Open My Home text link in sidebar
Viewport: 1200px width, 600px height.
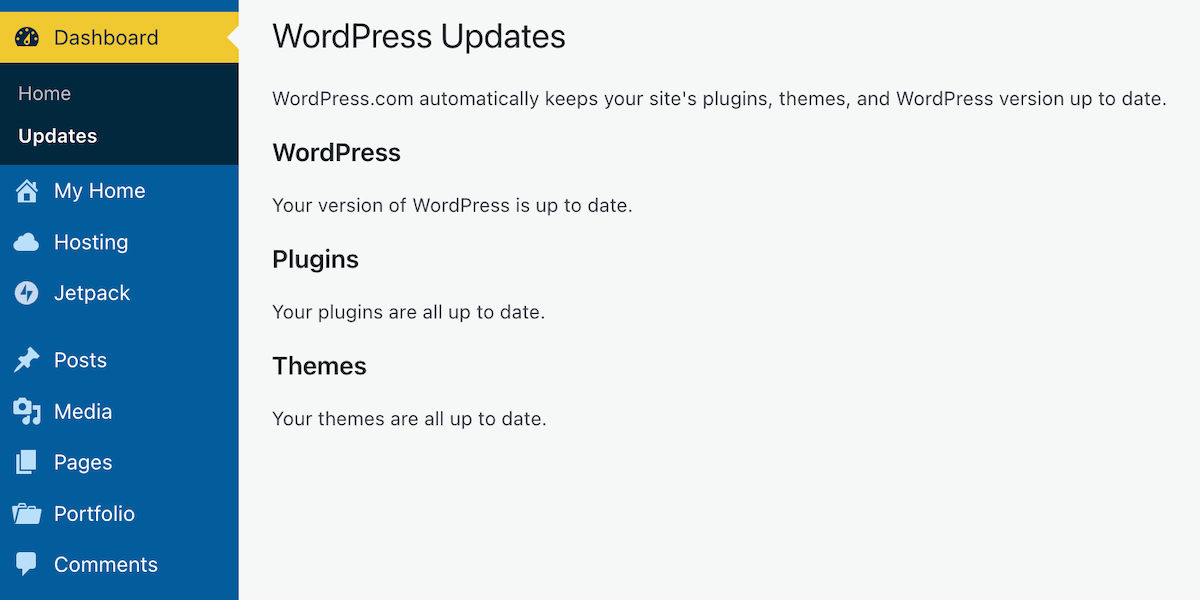[x=99, y=191]
